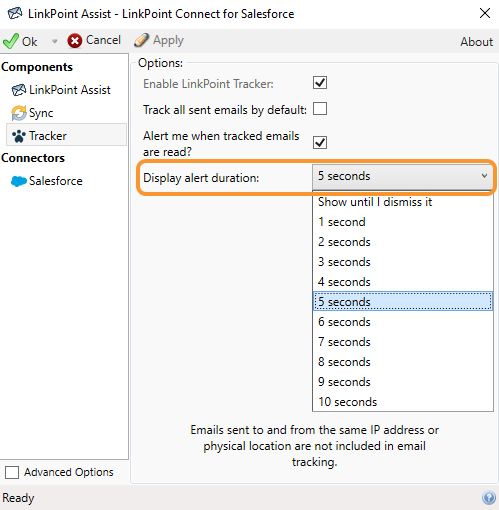
Task: Open the About link
Action: click(x=476, y=42)
